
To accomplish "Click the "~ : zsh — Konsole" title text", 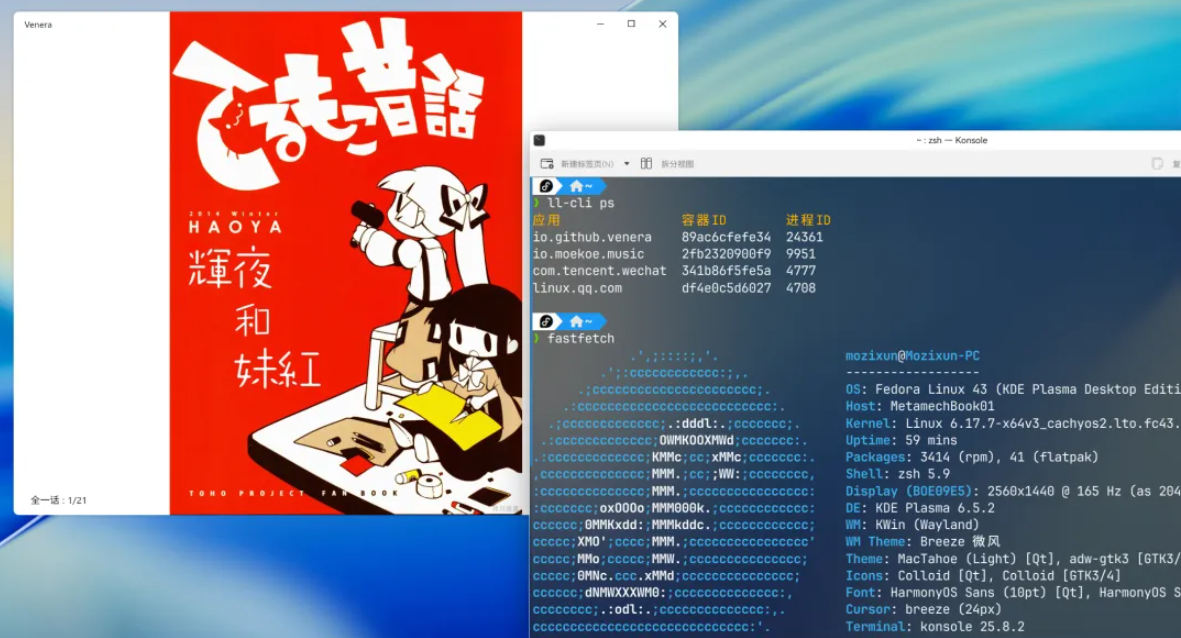I will [951, 140].
